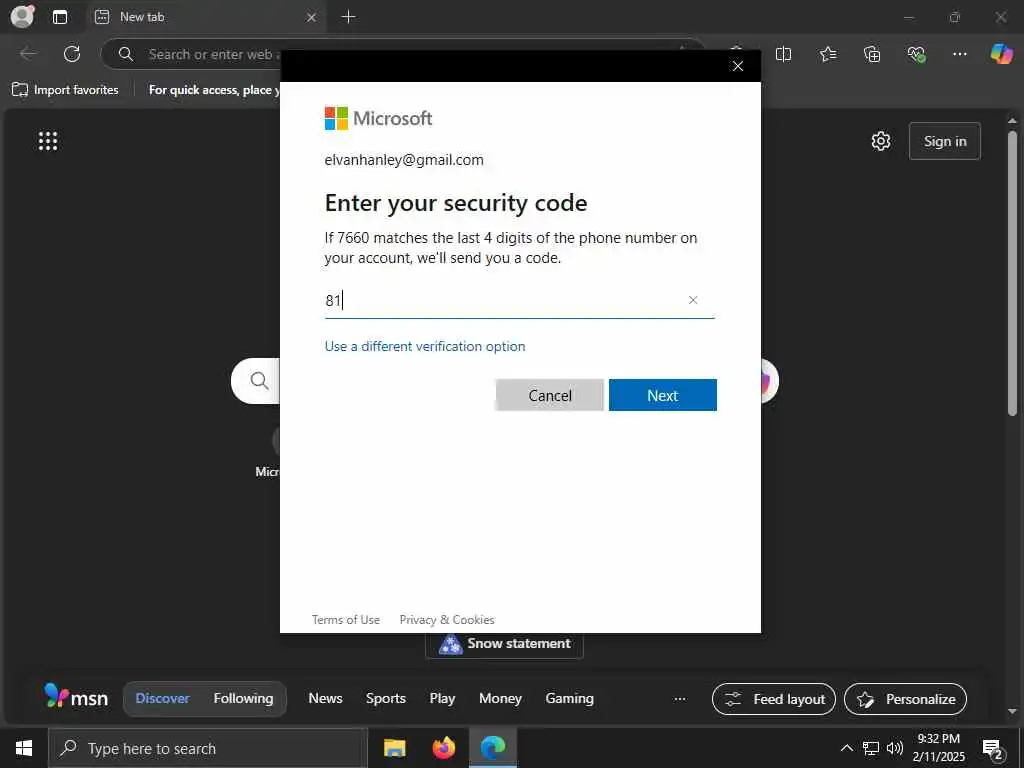Image resolution: width=1024 pixels, height=768 pixels.
Task: Open Edge Settings and more menu
Action: click(x=959, y=54)
